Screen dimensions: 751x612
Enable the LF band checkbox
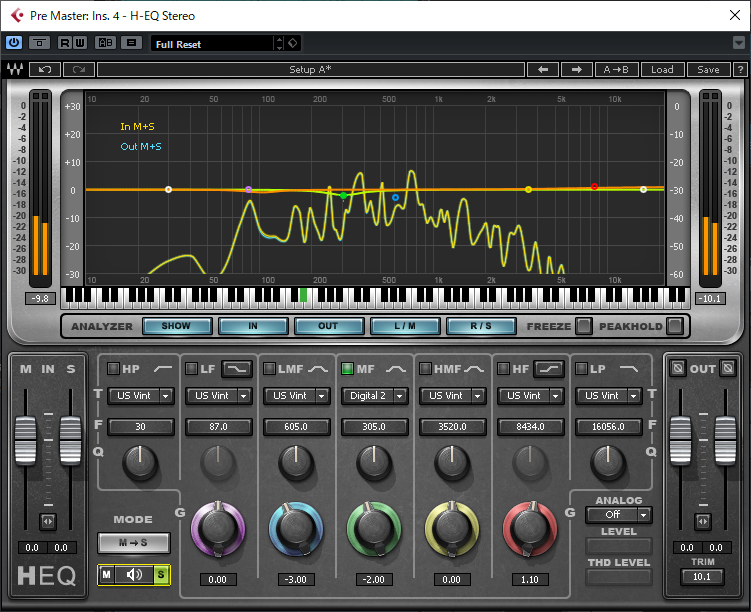pyautogui.click(x=191, y=369)
